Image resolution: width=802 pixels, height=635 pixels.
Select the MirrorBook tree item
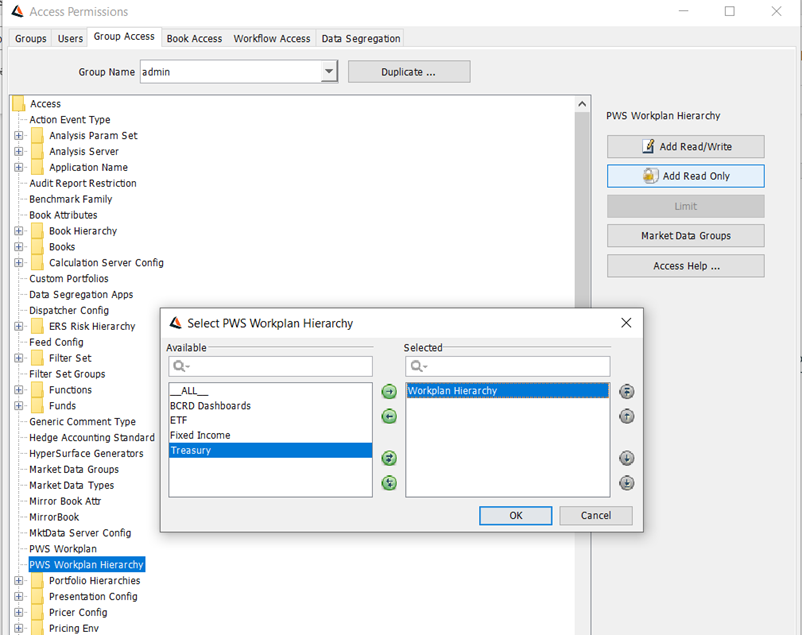tap(54, 517)
